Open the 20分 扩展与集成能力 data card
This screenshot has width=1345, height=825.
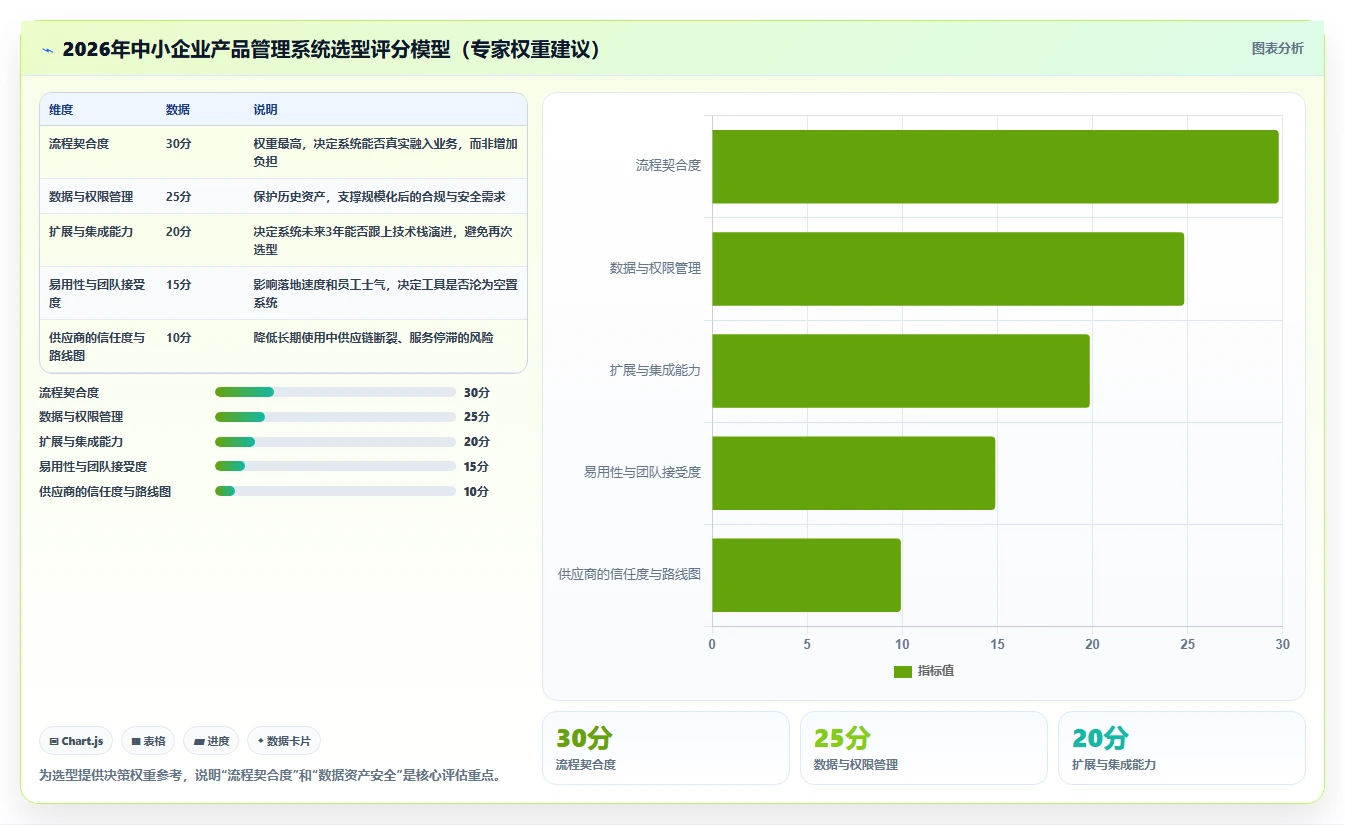coord(1182,748)
